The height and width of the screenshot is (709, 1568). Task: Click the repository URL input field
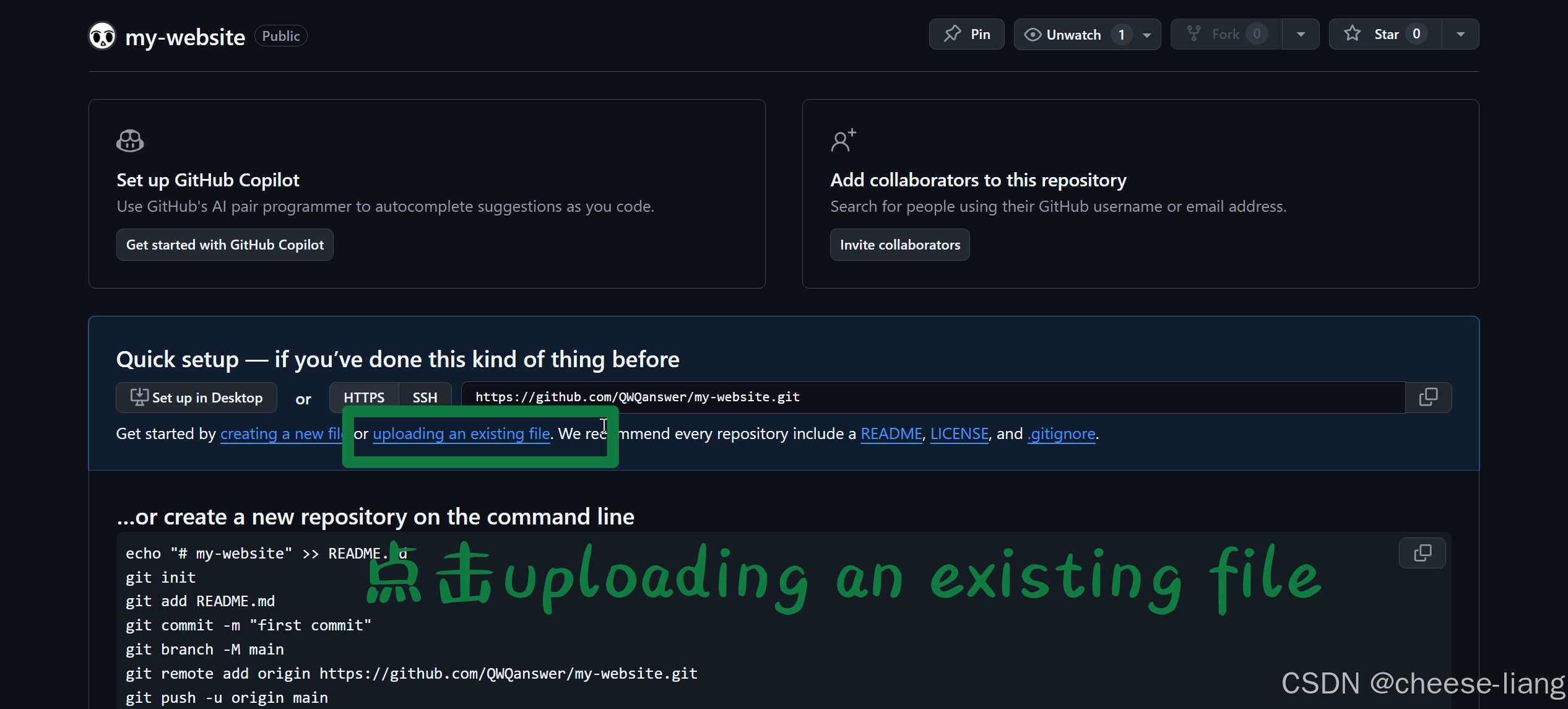tap(933, 397)
